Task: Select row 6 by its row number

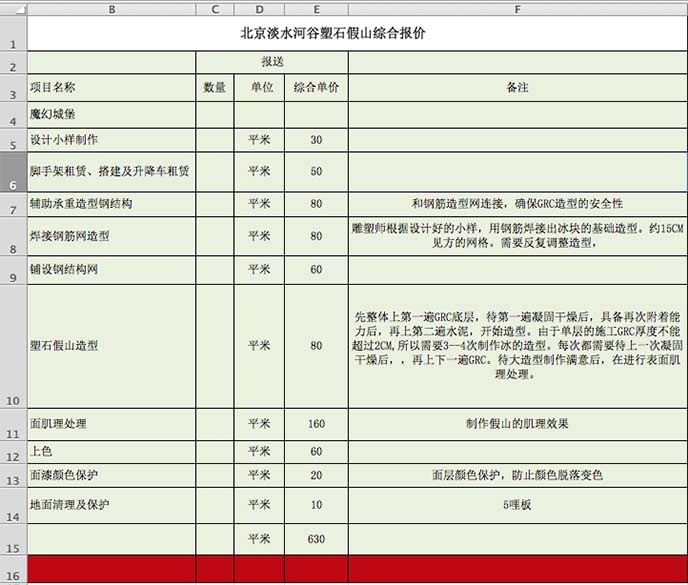Action: (x=13, y=171)
